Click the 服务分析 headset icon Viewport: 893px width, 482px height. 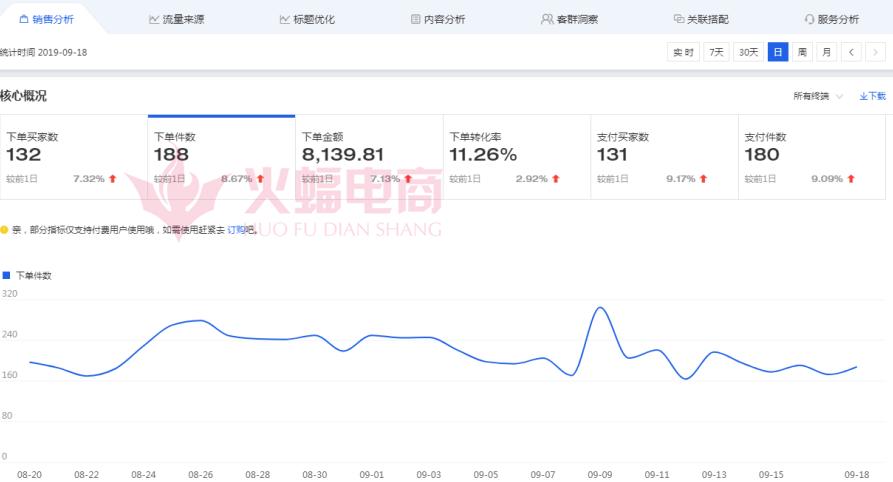click(809, 19)
